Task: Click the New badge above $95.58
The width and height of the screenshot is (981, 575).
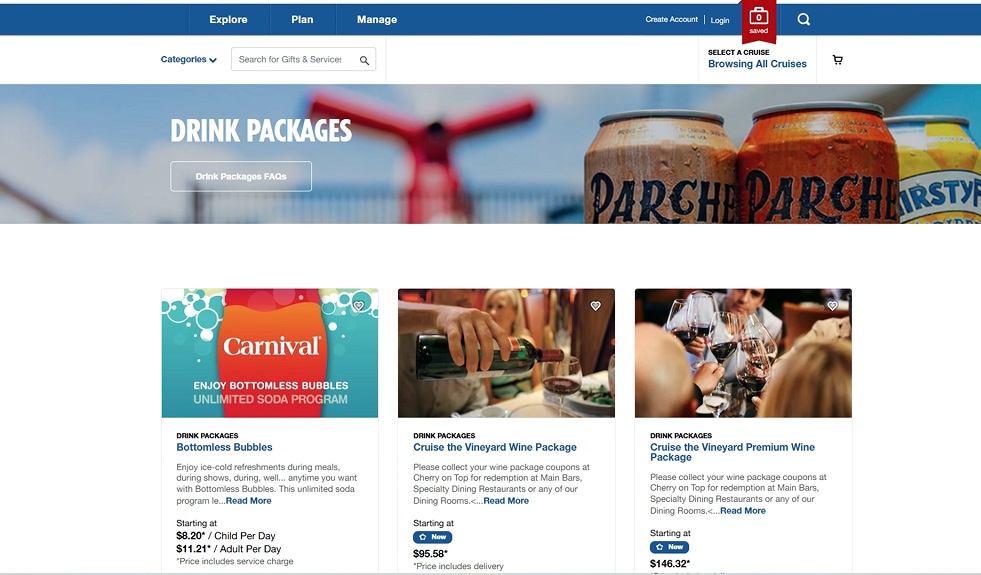Action: point(432,537)
